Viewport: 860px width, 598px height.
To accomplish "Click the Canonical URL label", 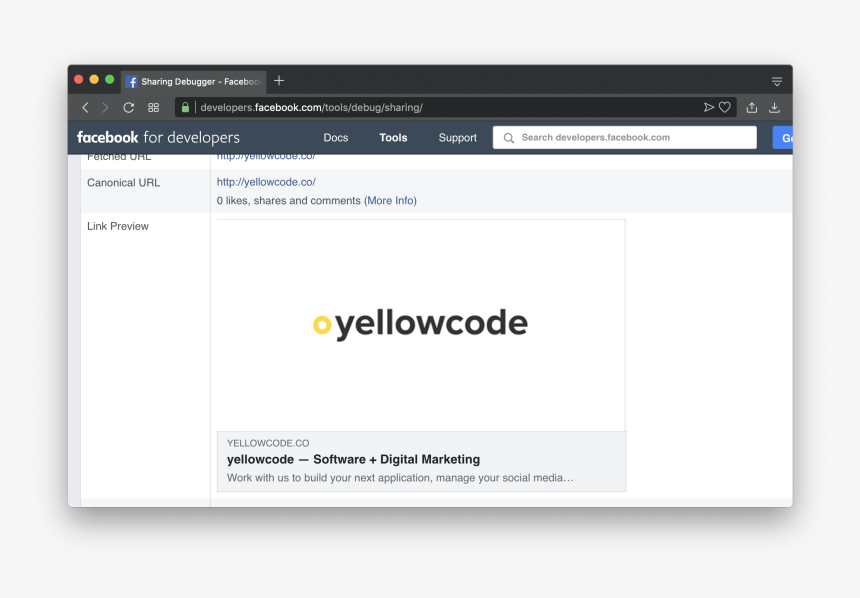I will tap(123, 183).
